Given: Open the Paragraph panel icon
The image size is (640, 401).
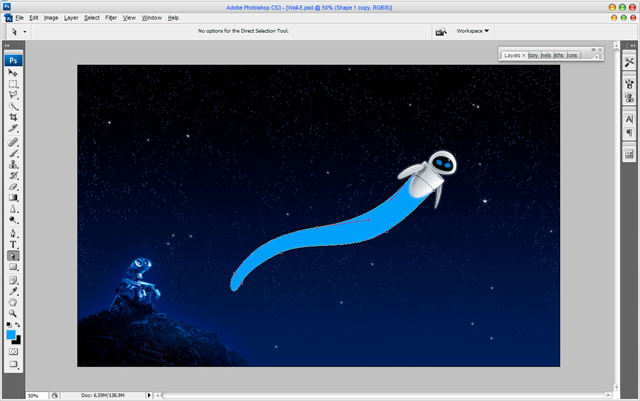Looking at the screenshot, I should [629, 133].
